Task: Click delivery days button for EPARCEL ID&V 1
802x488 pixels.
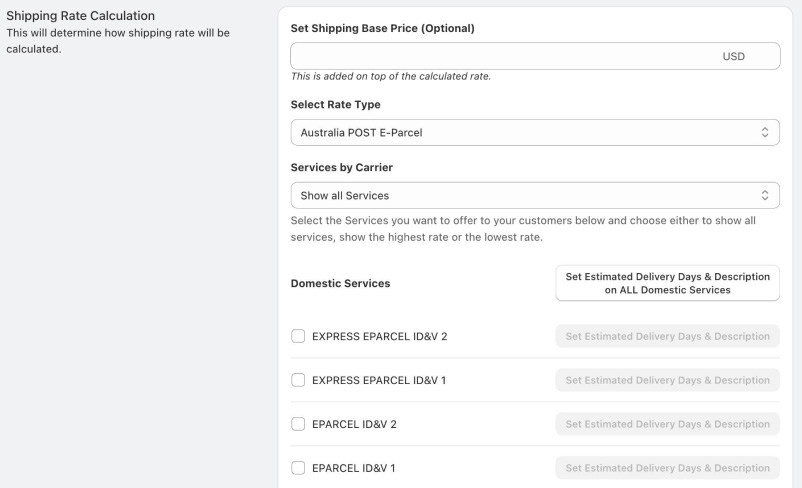Action: coord(667,468)
